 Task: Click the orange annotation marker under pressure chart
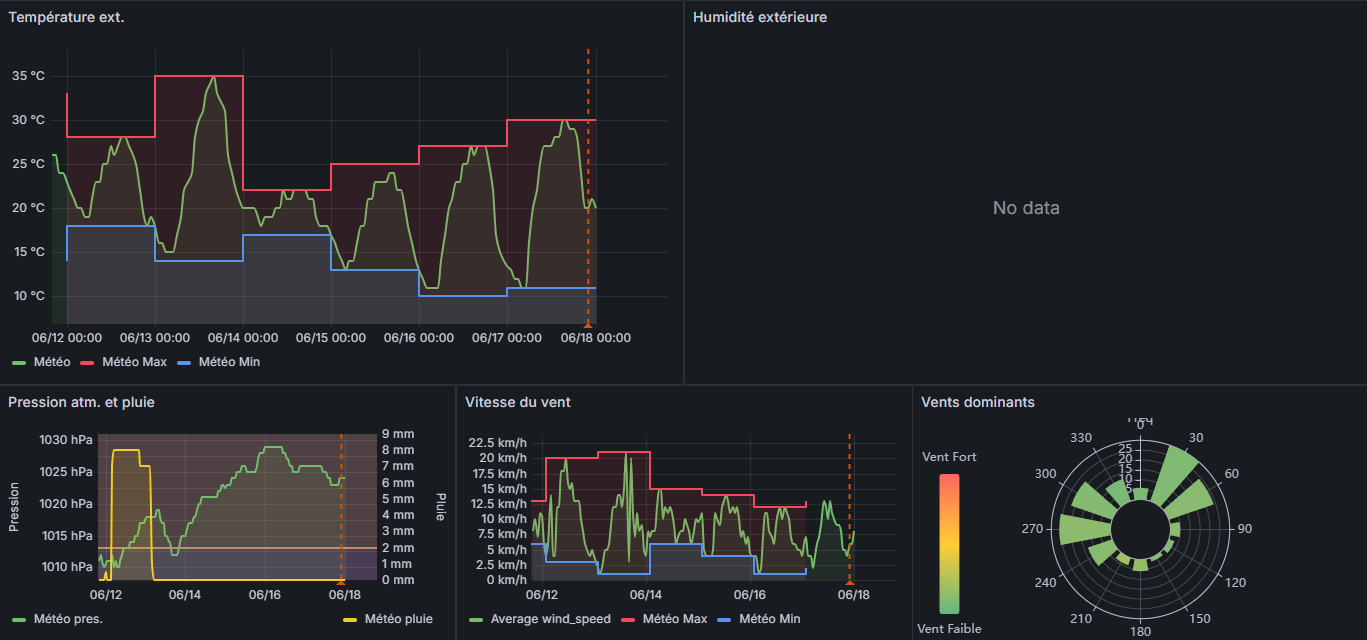pos(341,581)
